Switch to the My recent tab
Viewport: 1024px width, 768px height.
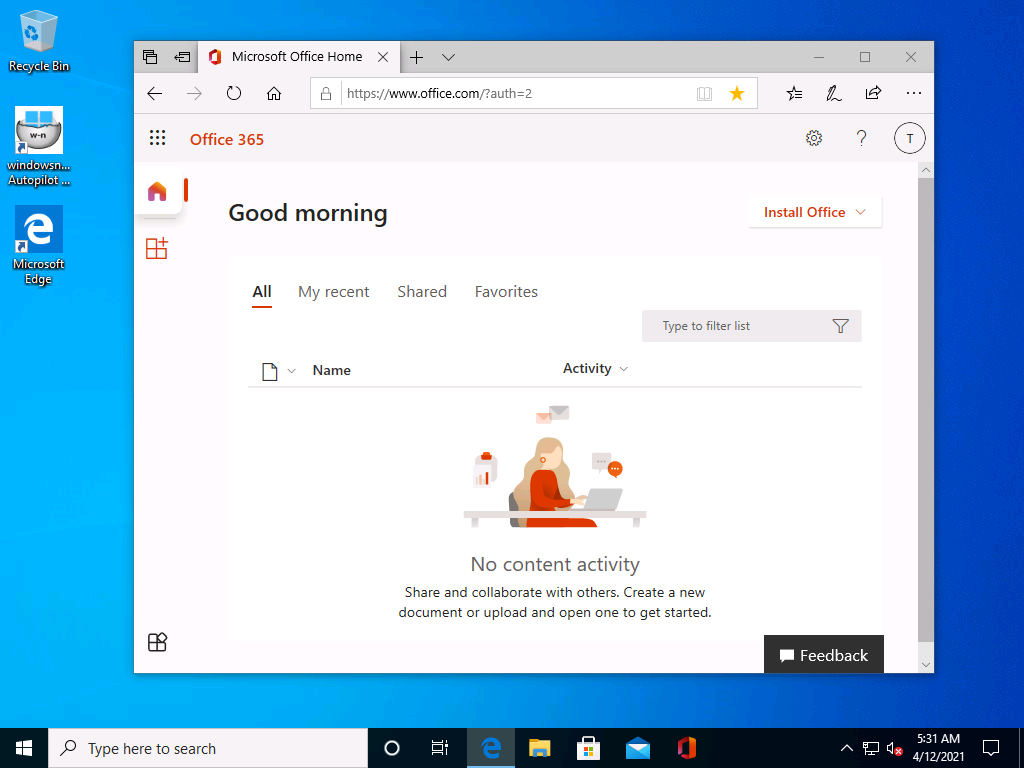[333, 292]
